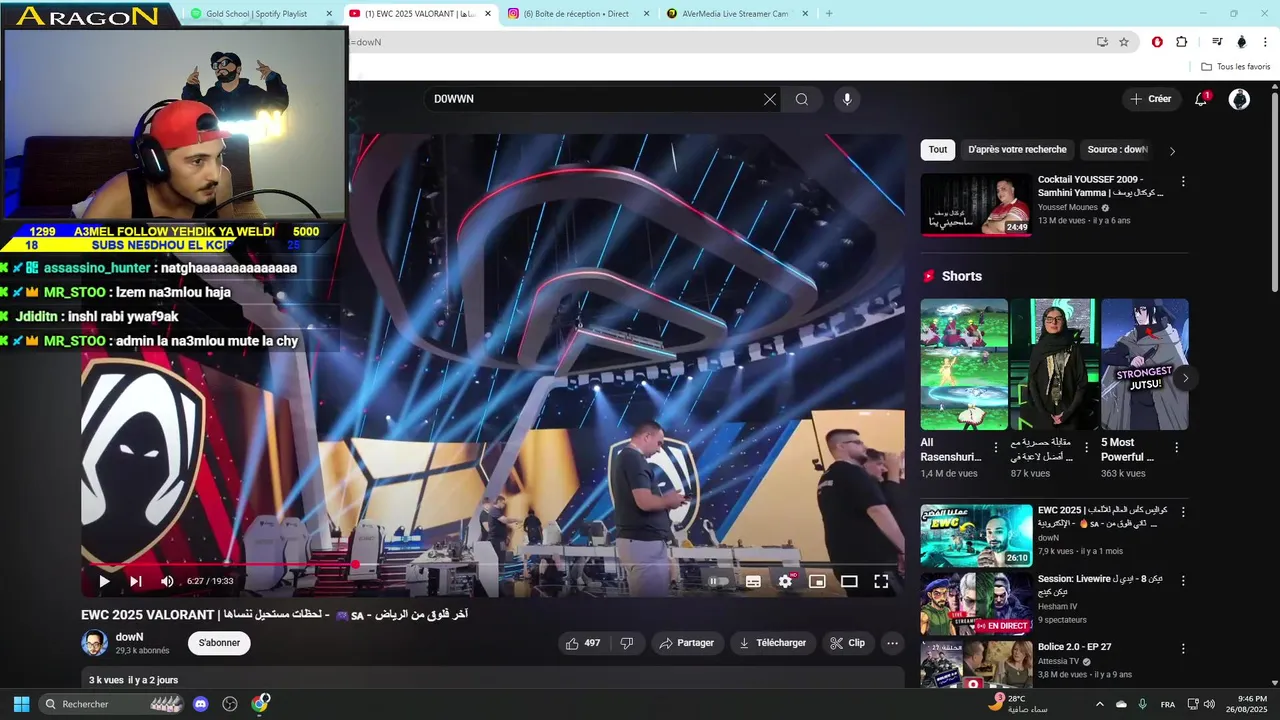
Task: Open the Cocktail YOUSSEF 2009 video thumbnail
Action: (x=976, y=205)
